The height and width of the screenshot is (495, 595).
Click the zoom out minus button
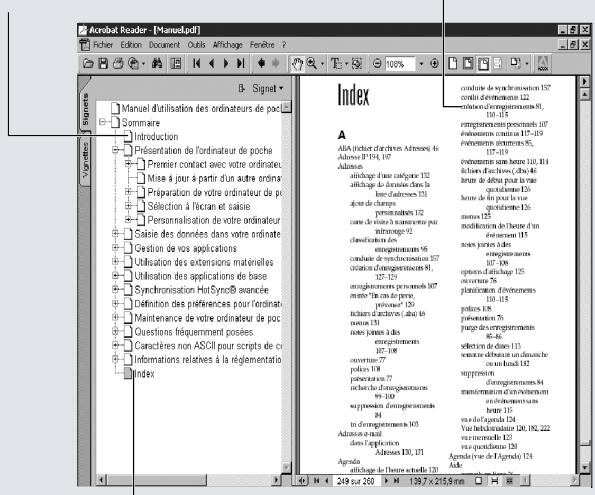pyautogui.click(x=377, y=64)
